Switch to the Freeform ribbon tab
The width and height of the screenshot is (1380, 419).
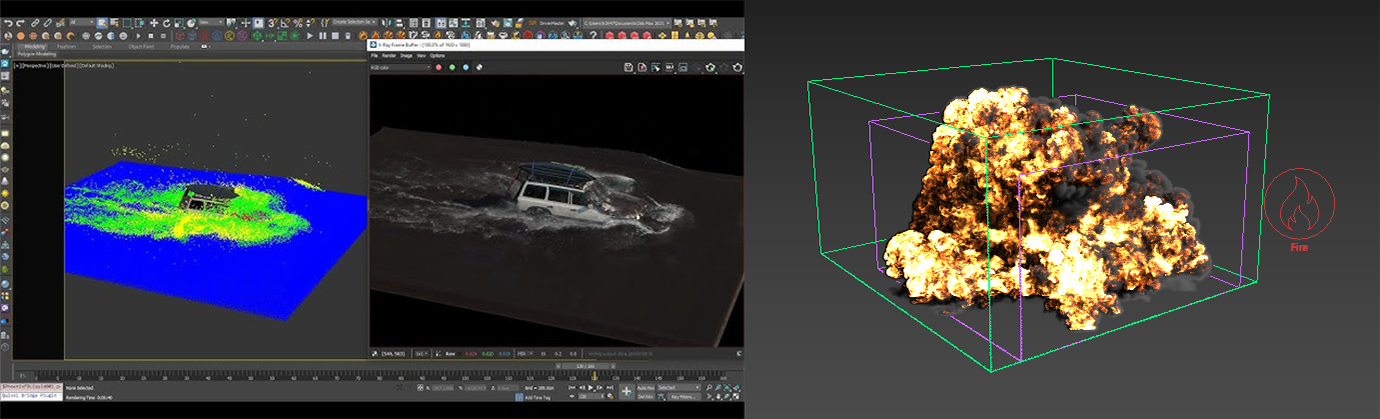click(x=66, y=46)
